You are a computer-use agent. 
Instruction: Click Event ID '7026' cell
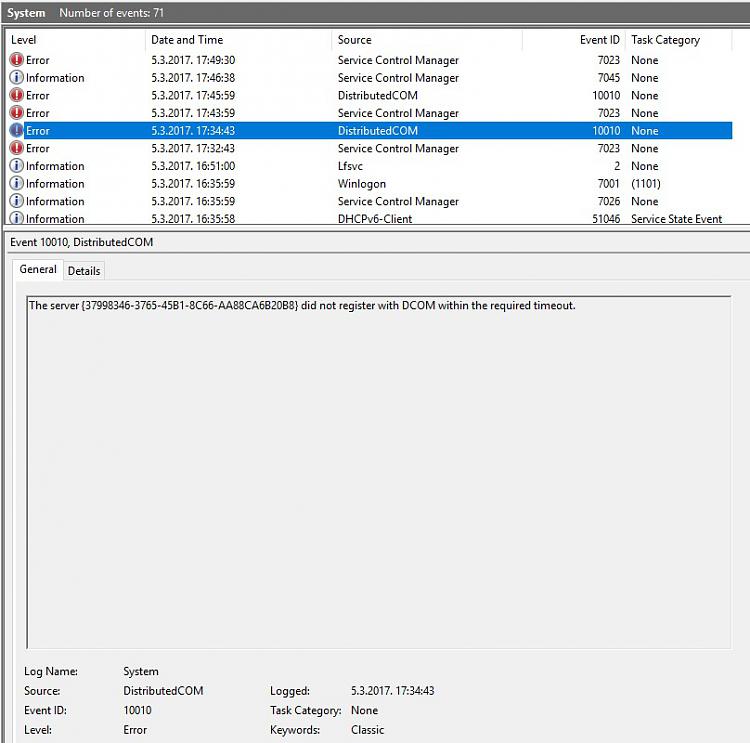click(608, 201)
